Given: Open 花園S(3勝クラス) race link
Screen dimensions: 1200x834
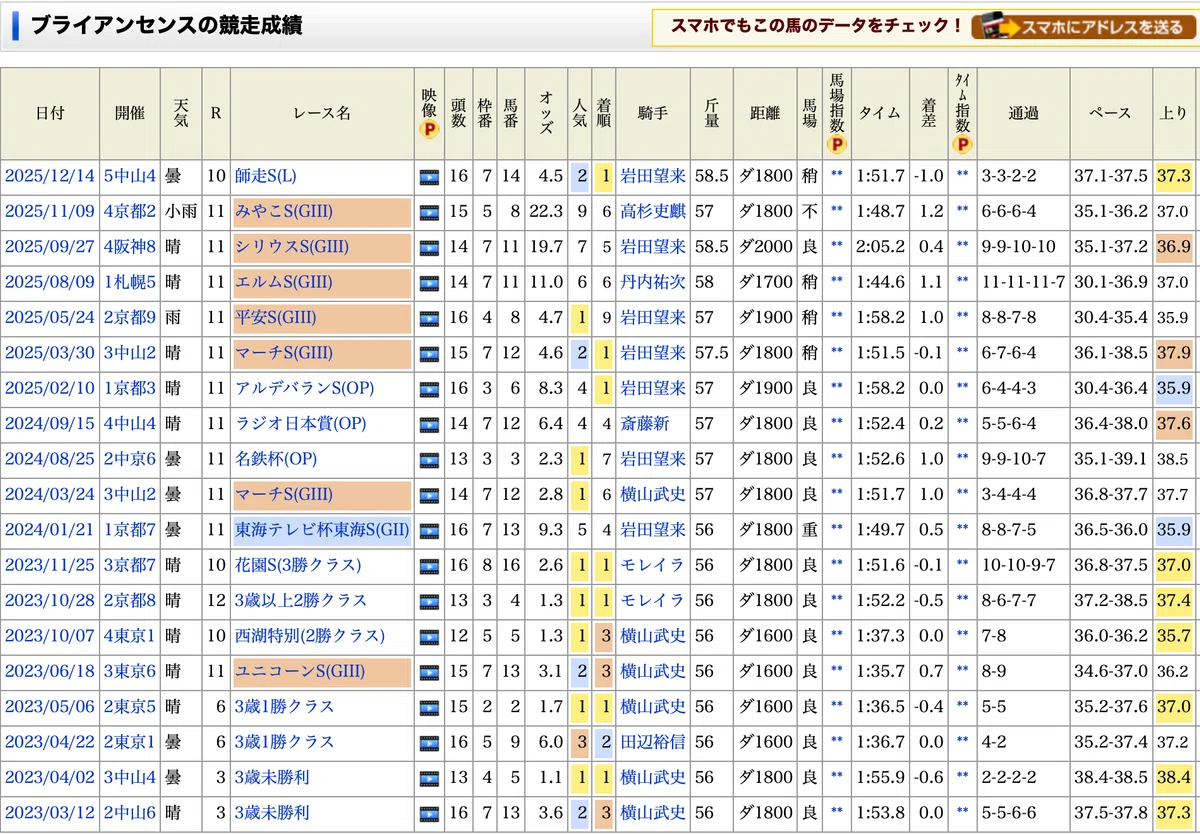Looking at the screenshot, I should tap(297, 566).
